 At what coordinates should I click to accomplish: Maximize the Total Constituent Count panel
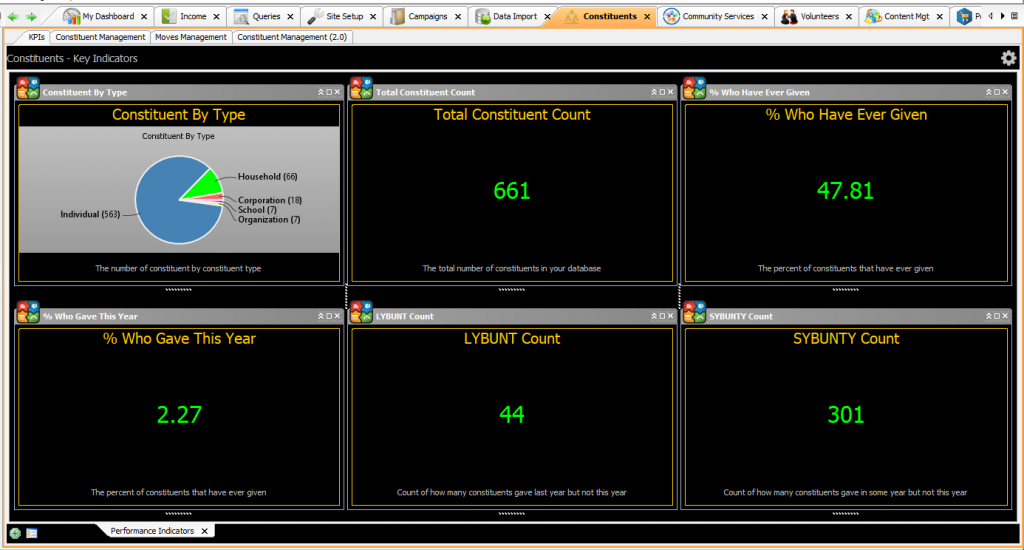[662, 92]
